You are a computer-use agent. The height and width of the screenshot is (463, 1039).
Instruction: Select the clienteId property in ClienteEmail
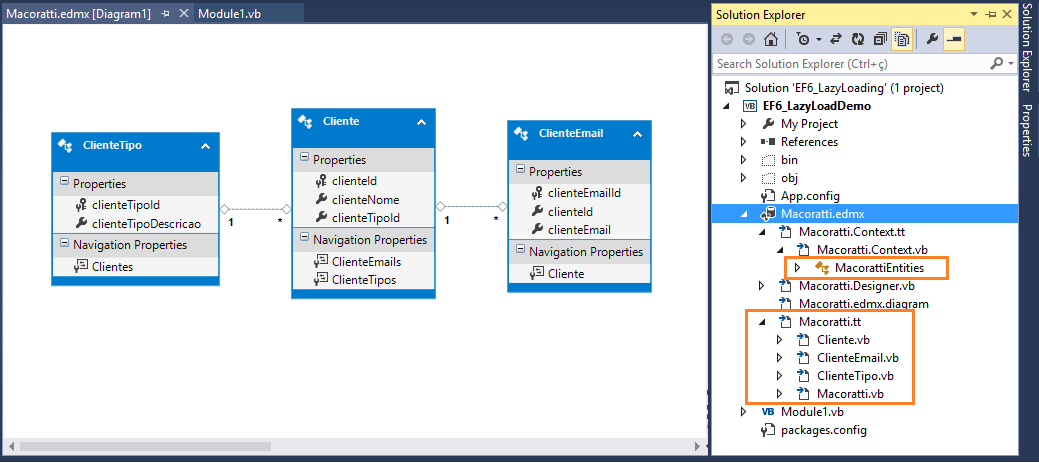[x=570, y=212]
